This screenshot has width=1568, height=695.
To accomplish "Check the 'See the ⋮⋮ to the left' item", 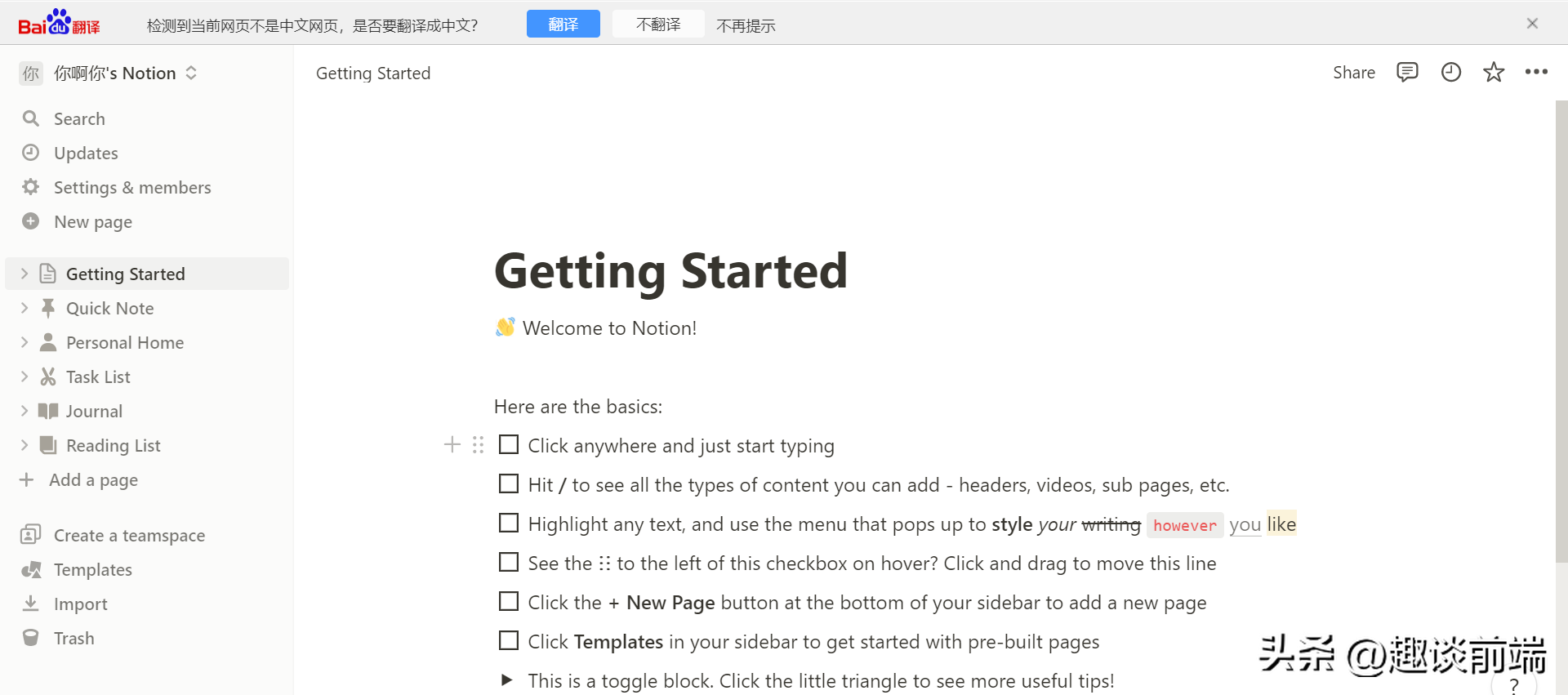I will pos(509,562).
